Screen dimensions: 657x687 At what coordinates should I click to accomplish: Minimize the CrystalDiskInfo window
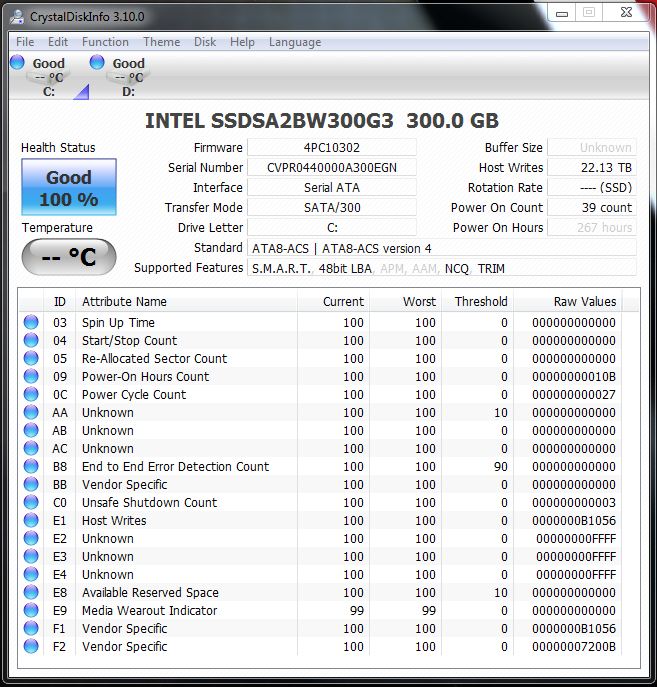562,13
